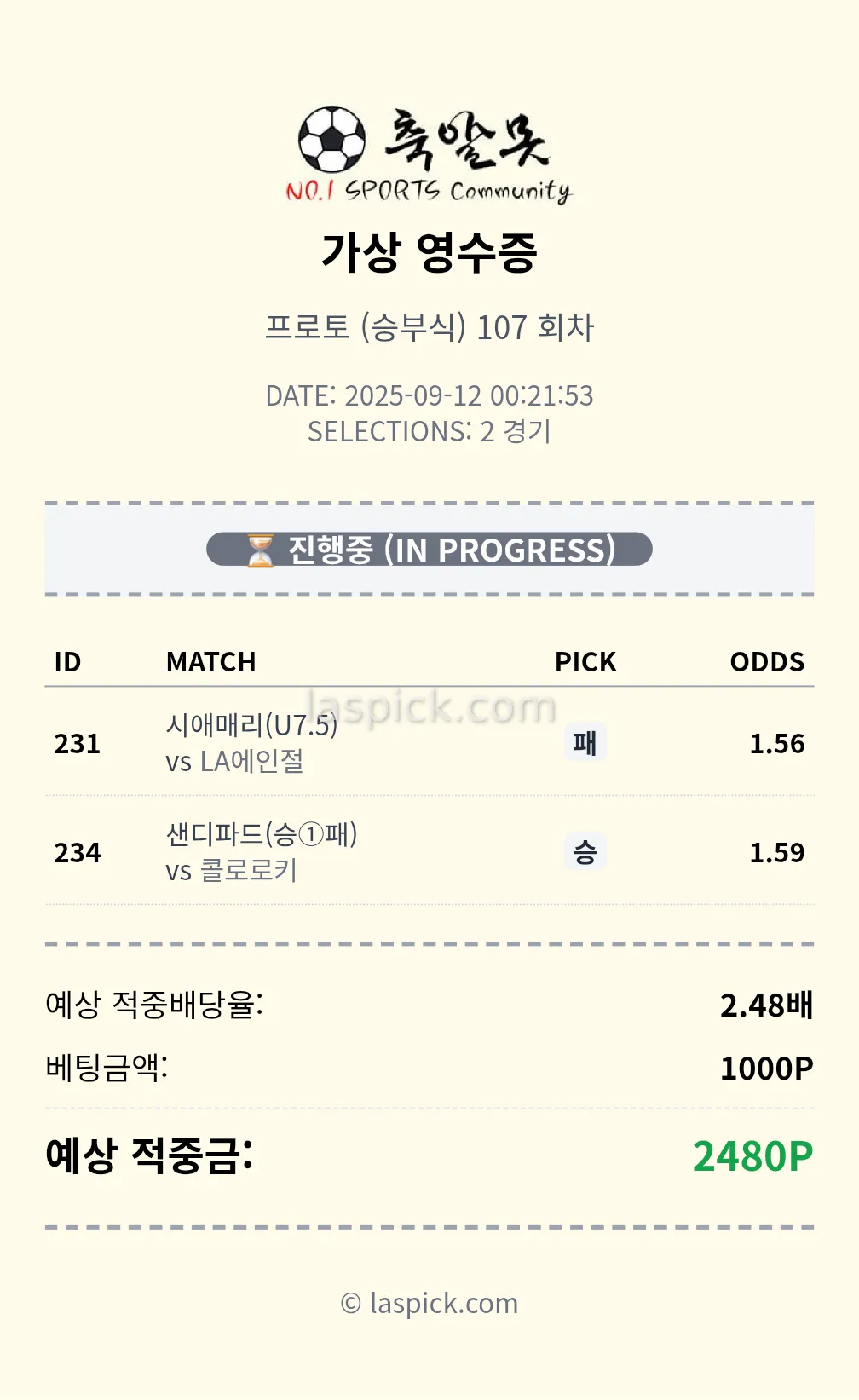Click the green 2480P expected payout
The width and height of the screenshot is (859, 1400).
752,1156
